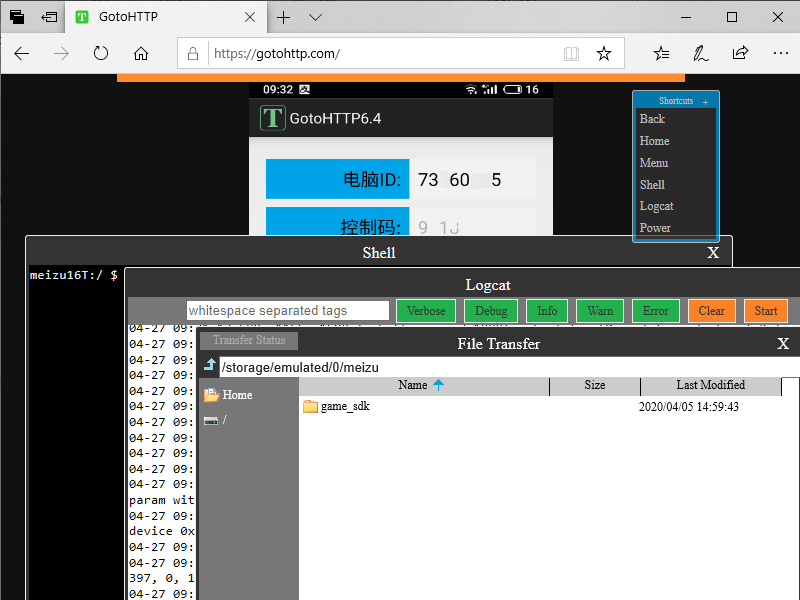Select the GotoHTTP browser tab
The image size is (800, 600).
click(166, 17)
